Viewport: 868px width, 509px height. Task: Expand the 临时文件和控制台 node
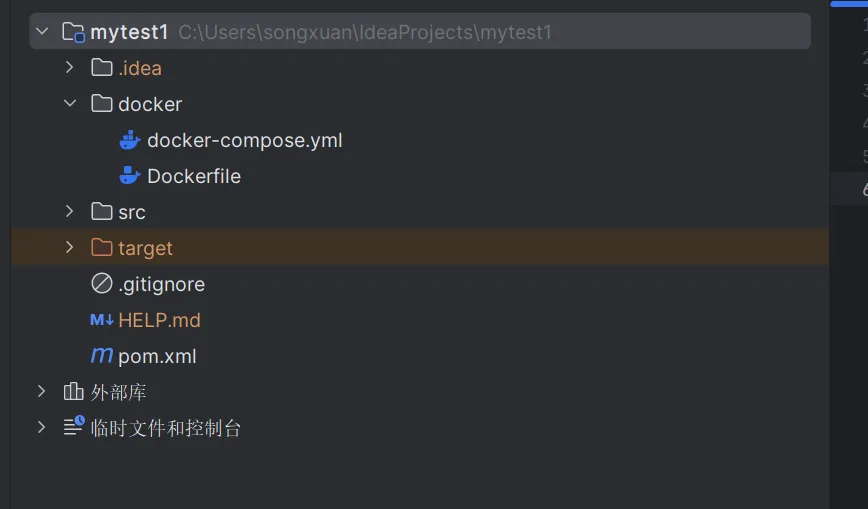pyautogui.click(x=41, y=428)
